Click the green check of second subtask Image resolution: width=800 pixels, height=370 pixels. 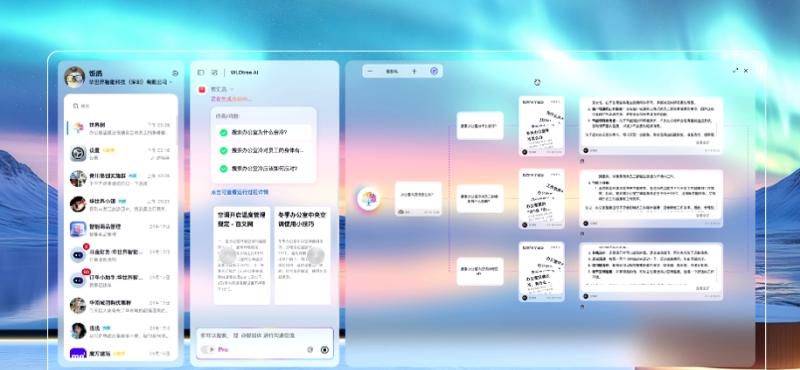click(223, 151)
